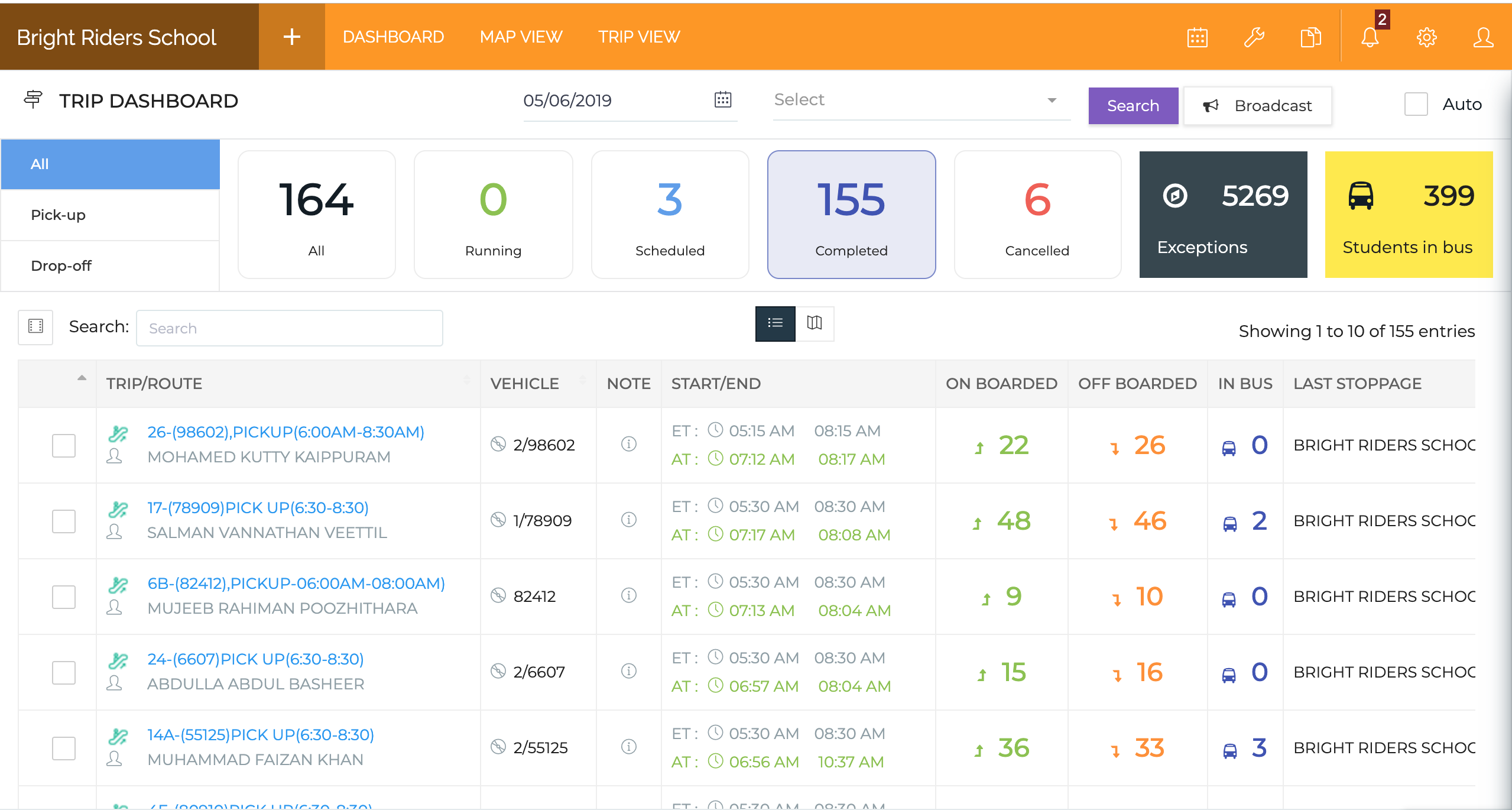Select checkbox for trip 6B-(82412)
This screenshot has width=1512, height=810.
coord(64,597)
